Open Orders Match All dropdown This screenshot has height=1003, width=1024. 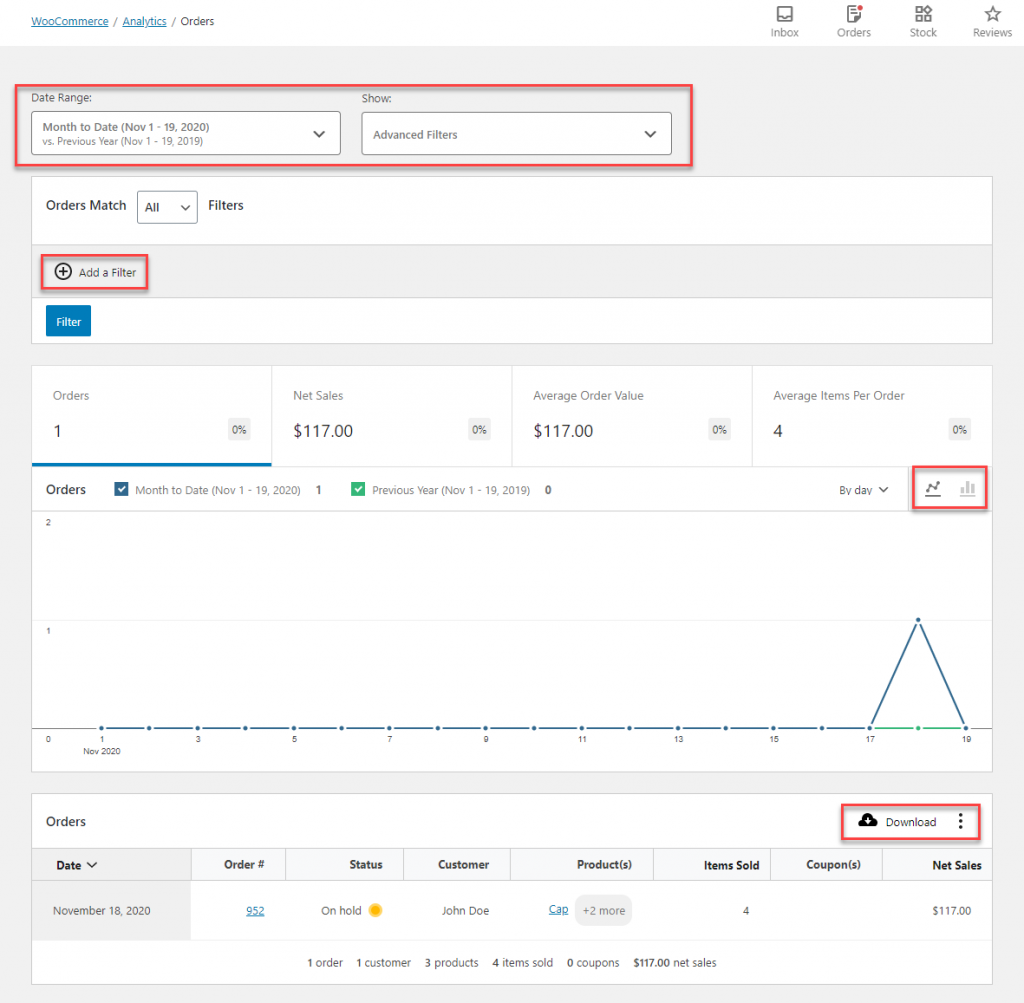point(167,207)
